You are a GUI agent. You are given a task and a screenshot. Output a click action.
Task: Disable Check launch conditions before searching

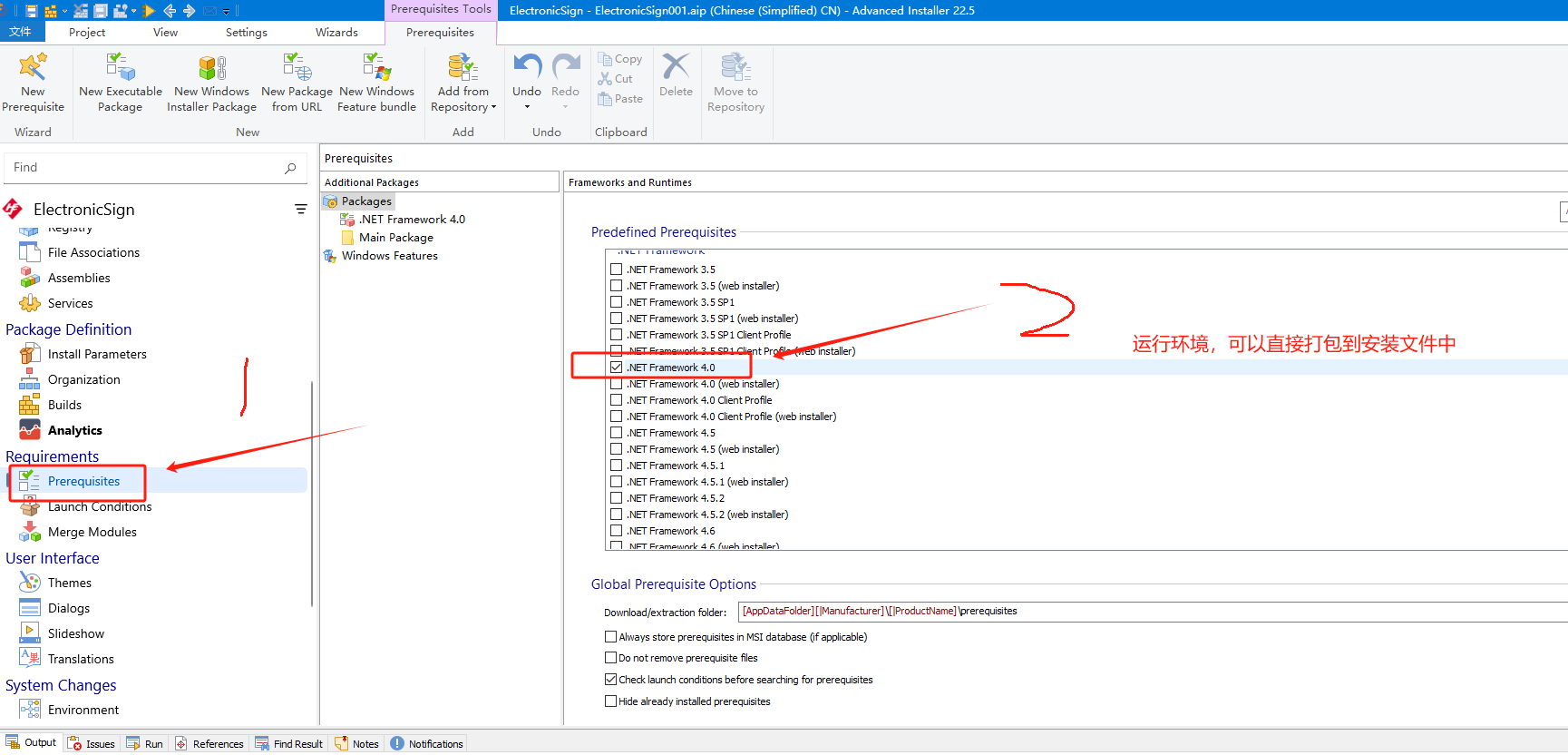(610, 680)
